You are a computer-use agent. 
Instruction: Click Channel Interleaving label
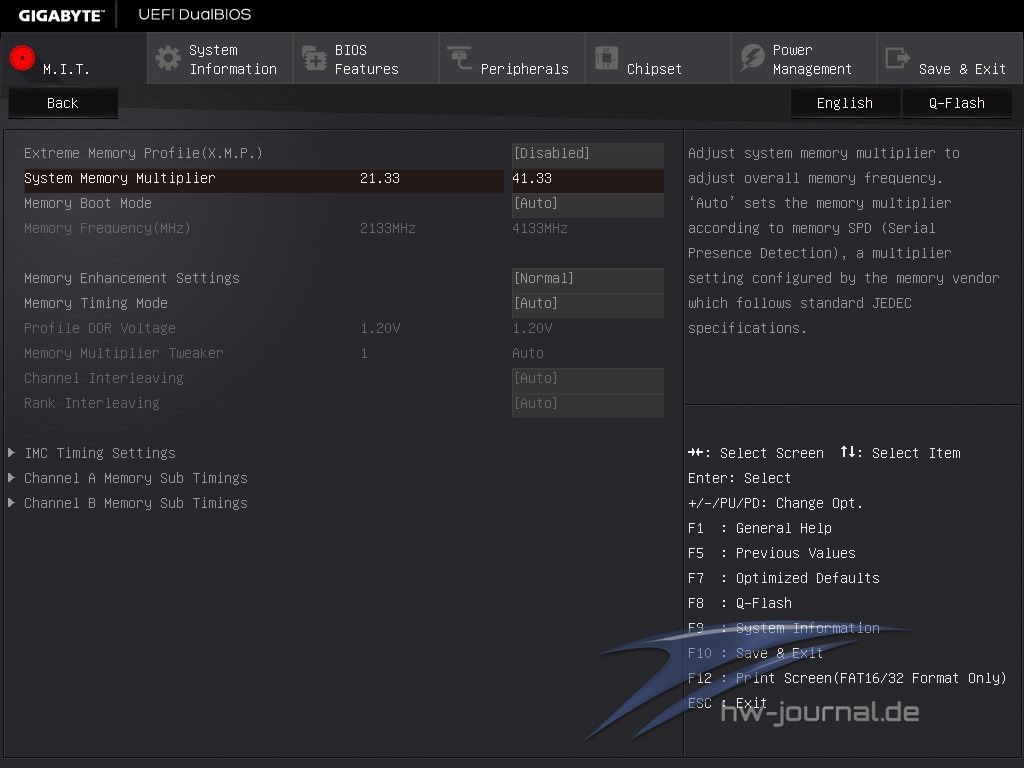(104, 379)
